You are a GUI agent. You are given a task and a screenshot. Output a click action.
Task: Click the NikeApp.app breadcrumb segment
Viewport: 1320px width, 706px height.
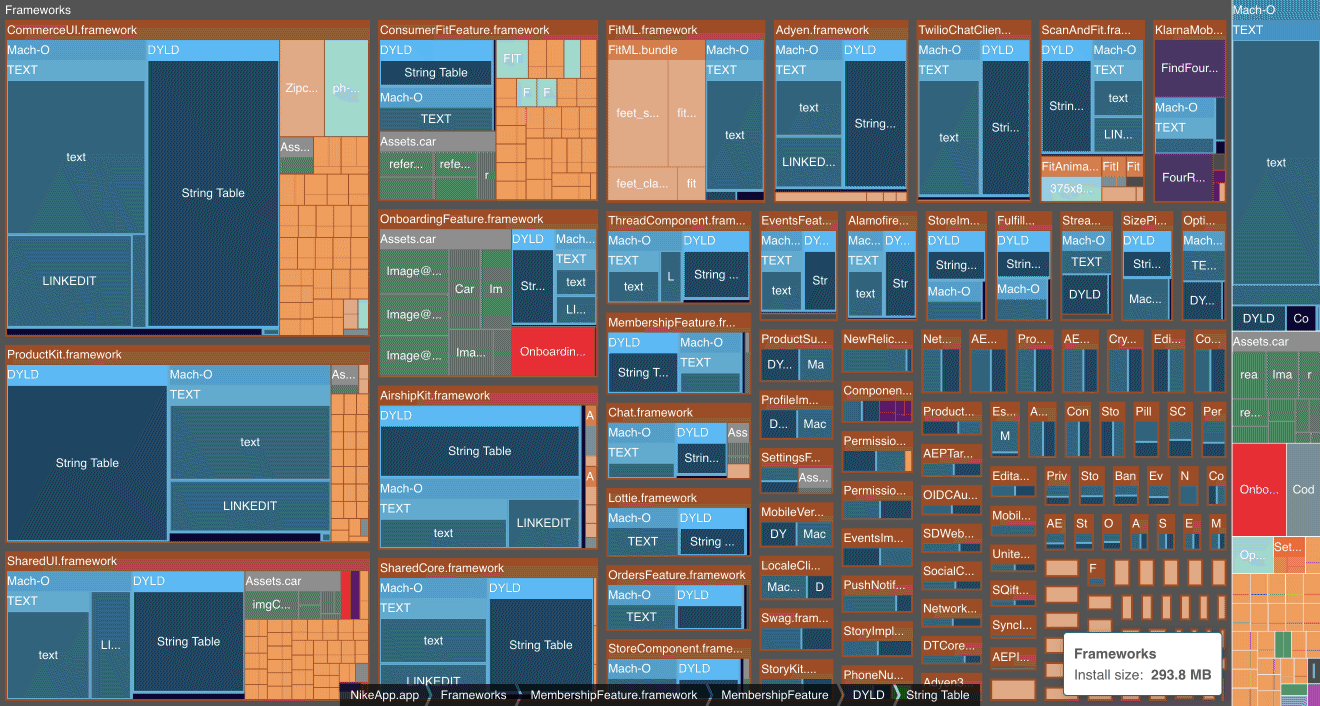pos(384,695)
